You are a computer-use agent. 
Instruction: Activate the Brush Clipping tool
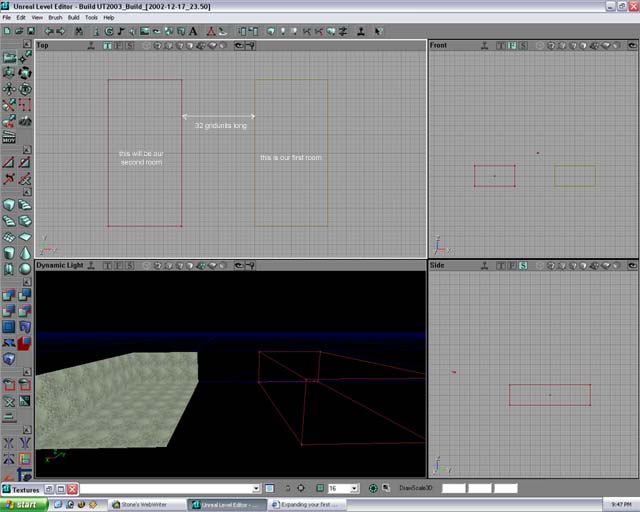[x=9, y=105]
